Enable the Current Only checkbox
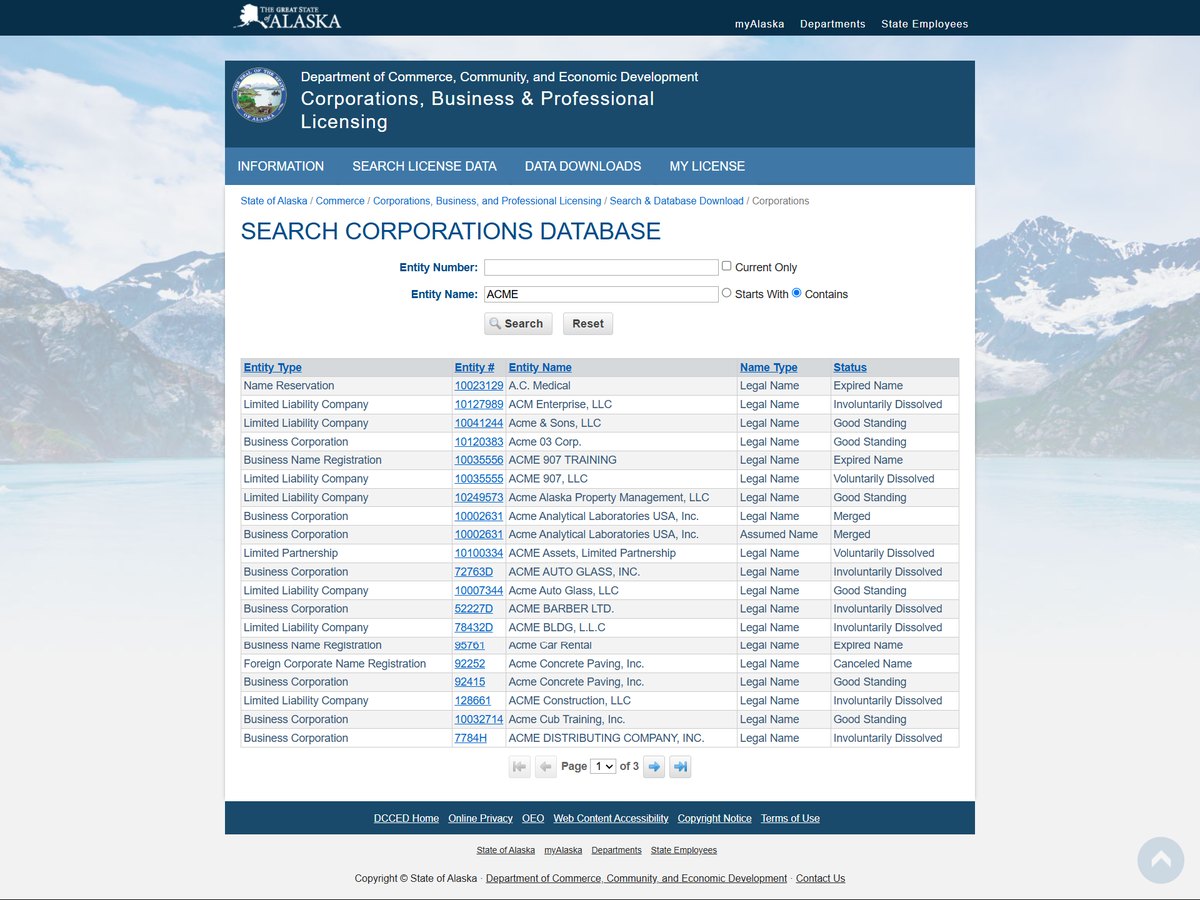This screenshot has height=900, width=1200. point(727,266)
